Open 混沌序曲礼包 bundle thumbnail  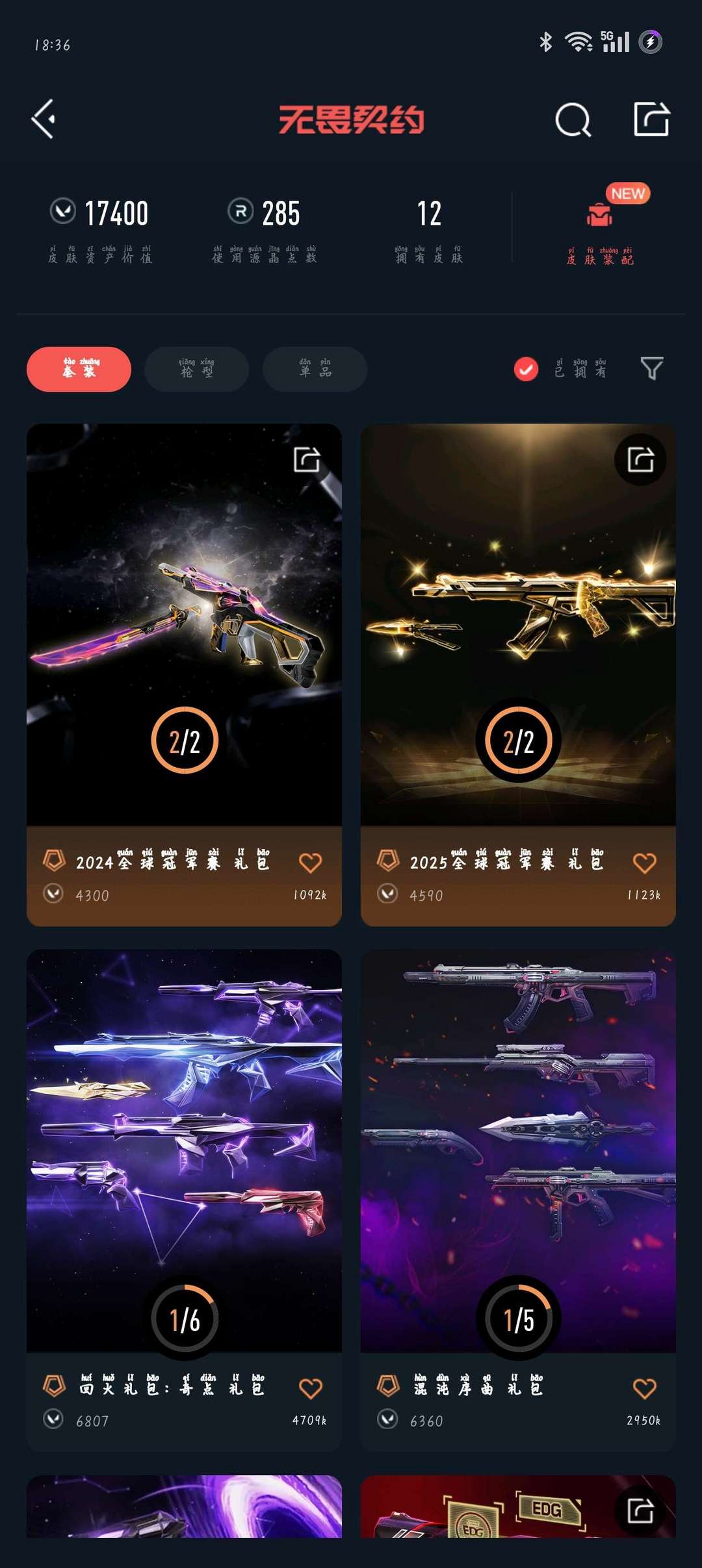[x=518, y=1151]
